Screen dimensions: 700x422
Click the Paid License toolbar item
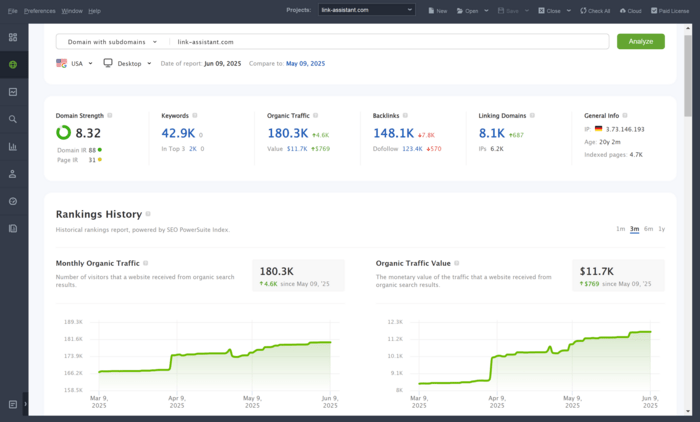click(x=670, y=11)
